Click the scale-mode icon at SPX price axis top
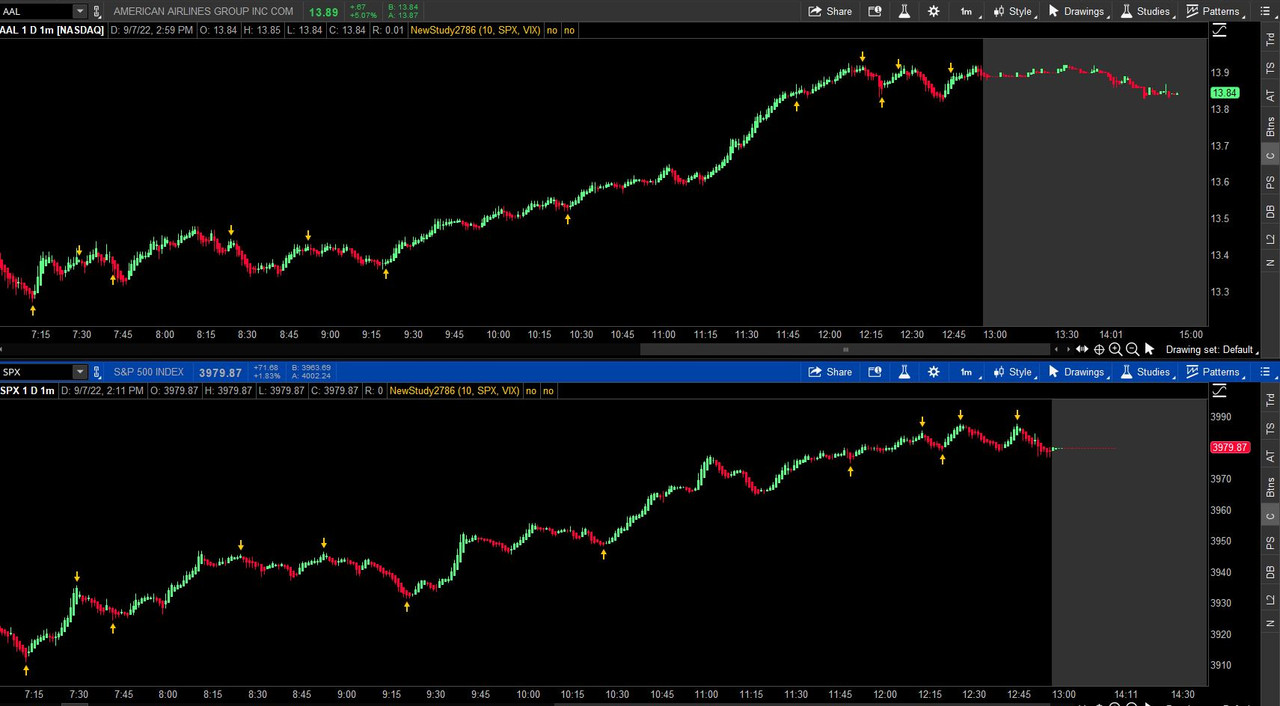The width and height of the screenshot is (1280, 706). (x=1220, y=391)
